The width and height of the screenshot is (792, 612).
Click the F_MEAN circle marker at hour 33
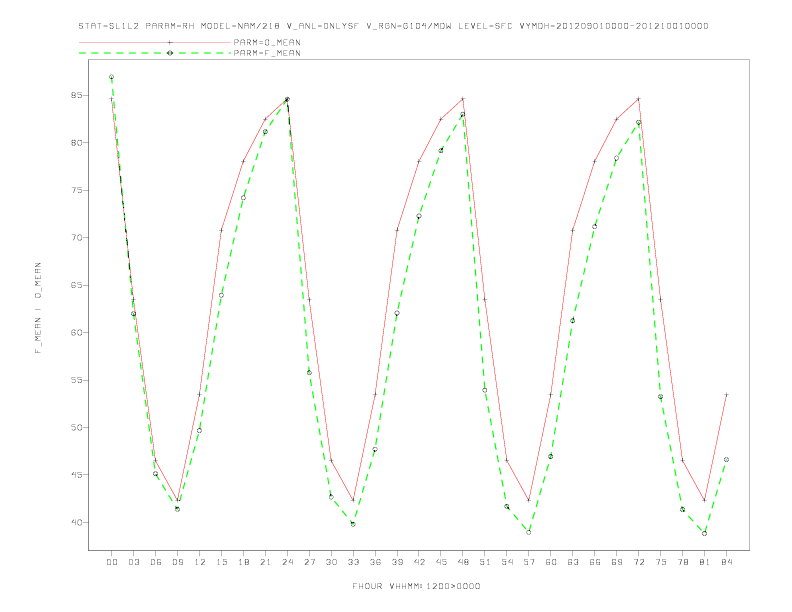point(353,524)
